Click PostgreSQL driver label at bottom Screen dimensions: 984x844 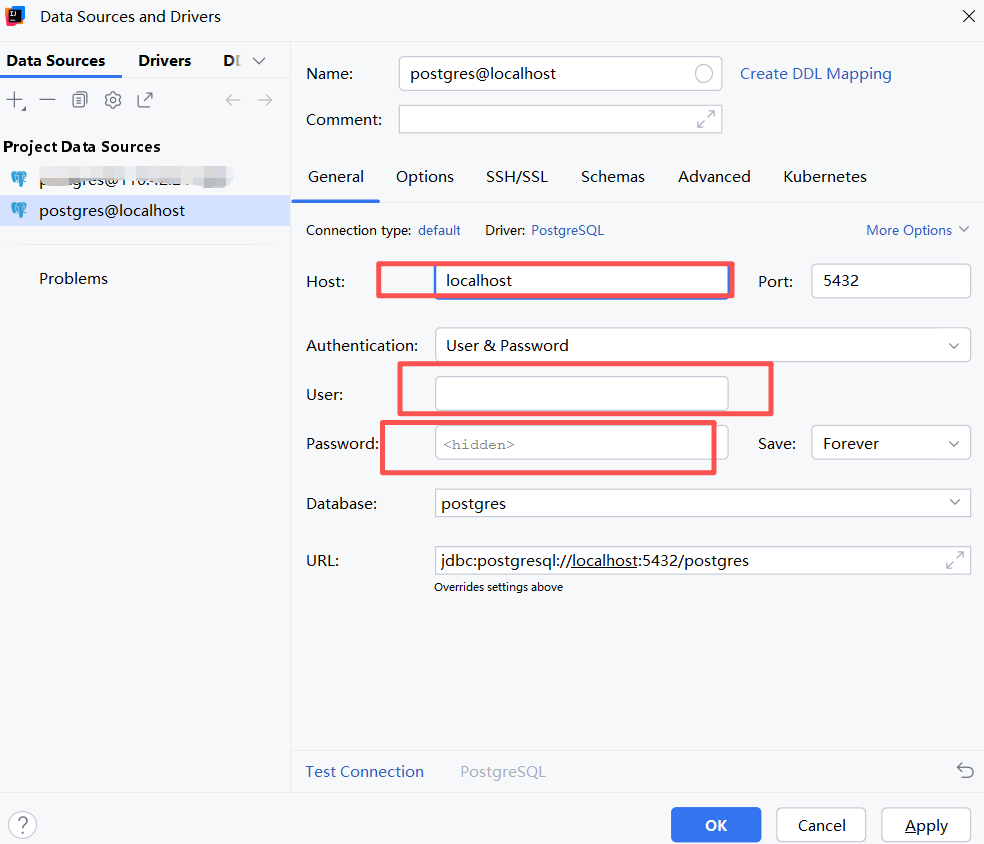point(503,771)
